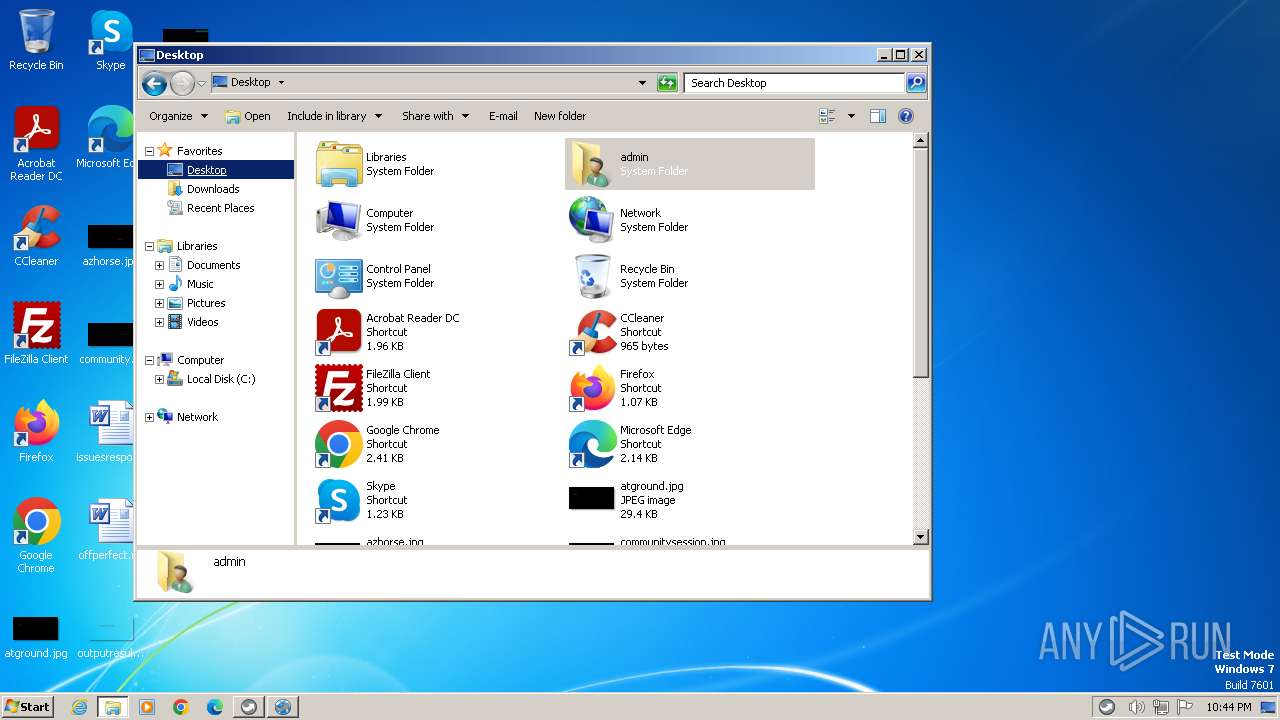This screenshot has height=720, width=1280.
Task: Click the green refresh button beside address bar
Action: click(x=667, y=83)
